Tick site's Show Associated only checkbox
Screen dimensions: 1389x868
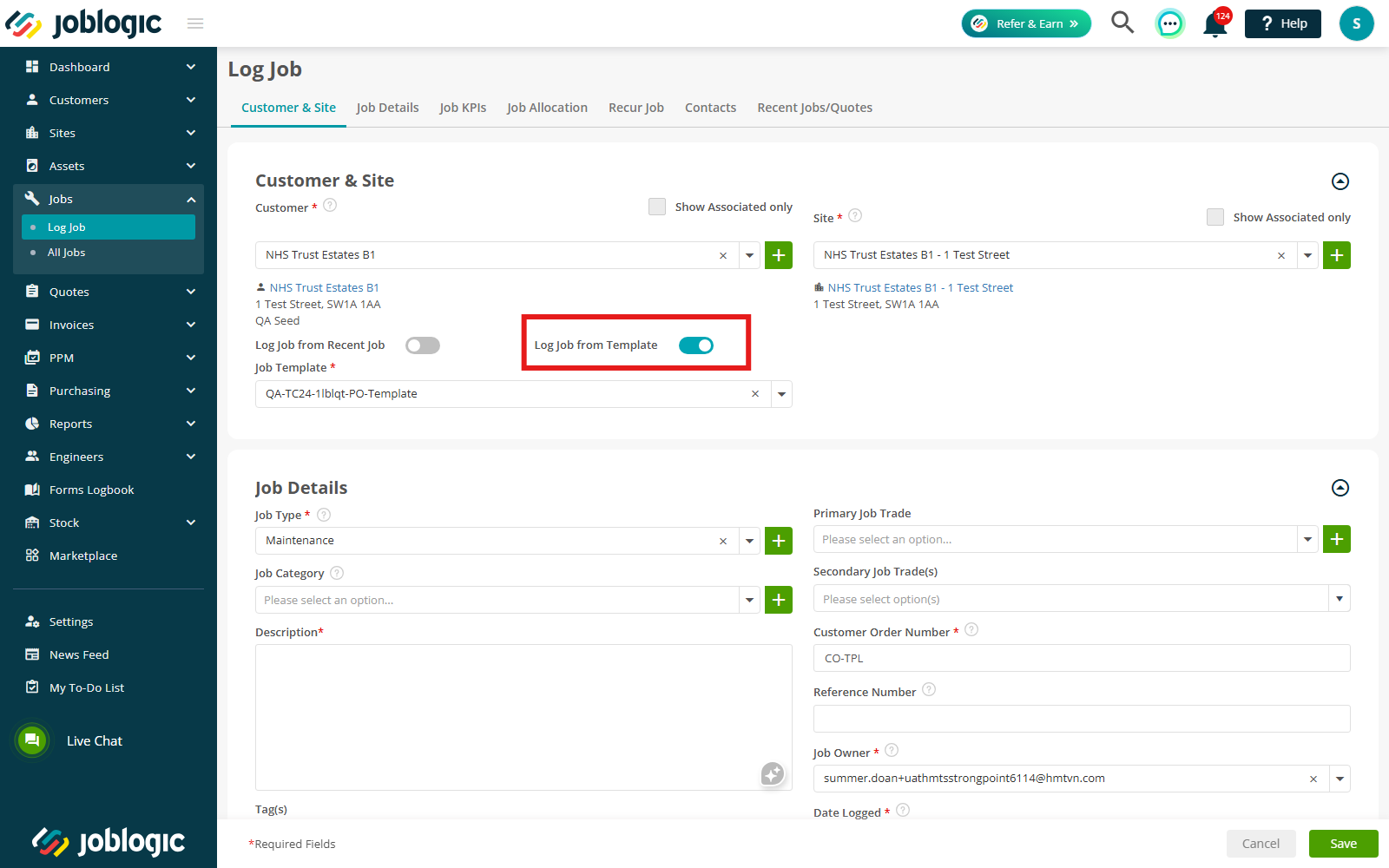pyautogui.click(x=1215, y=217)
